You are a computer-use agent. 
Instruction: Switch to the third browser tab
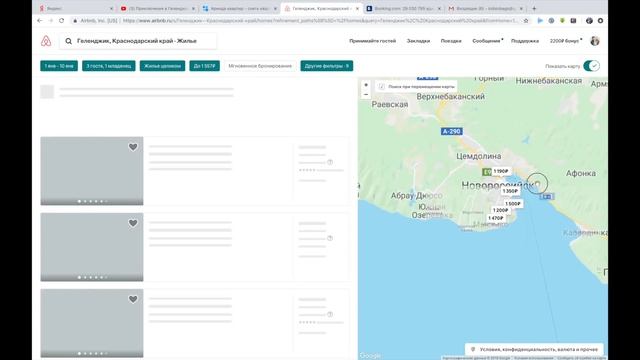pos(240,8)
